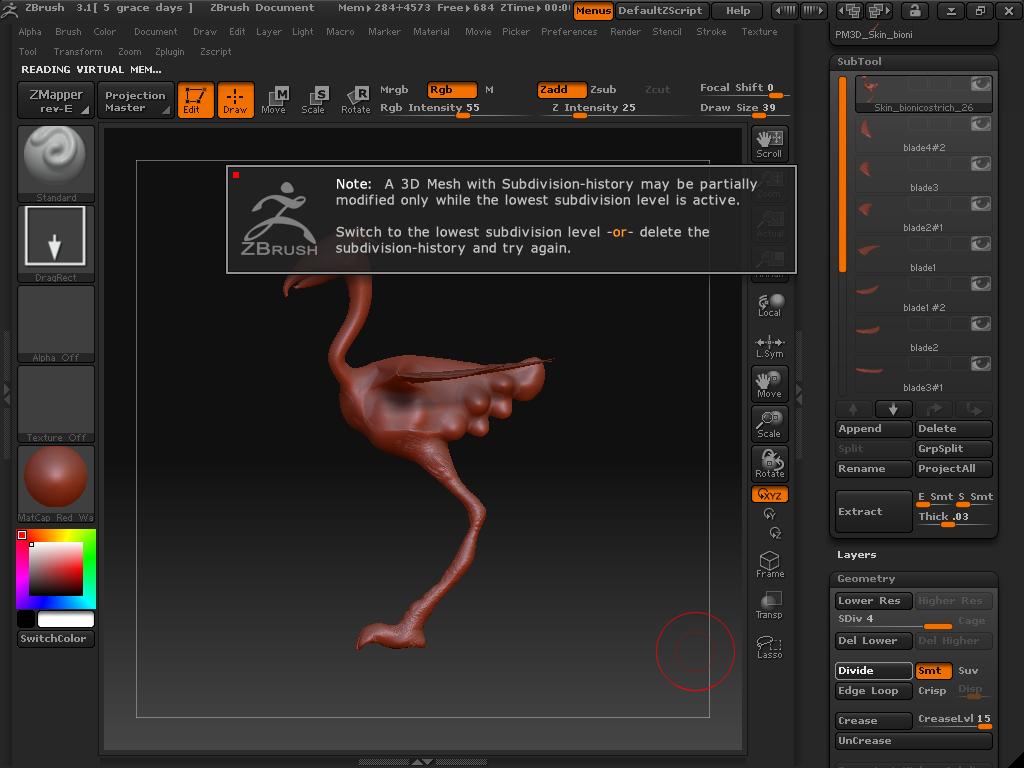This screenshot has width=1024, height=768.
Task: Activate Edit mode button
Action: pyautogui.click(x=195, y=99)
